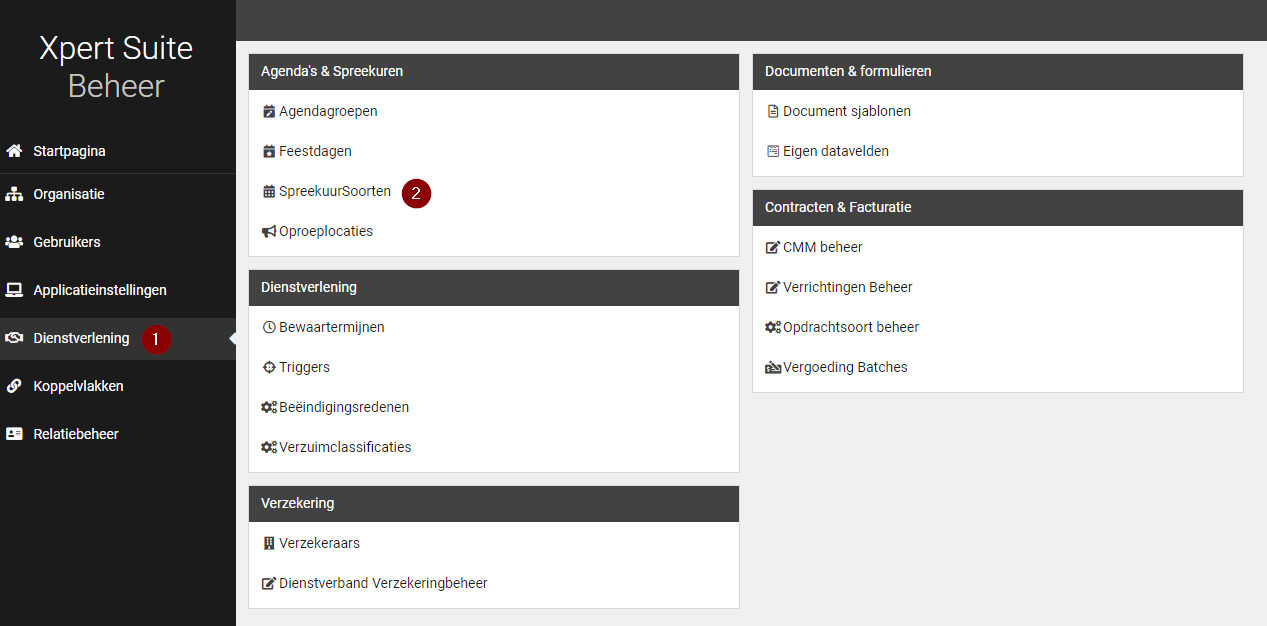This screenshot has width=1267, height=626.
Task: Click the laptop icon for Applicatieinstellingen
Action: tap(14, 290)
